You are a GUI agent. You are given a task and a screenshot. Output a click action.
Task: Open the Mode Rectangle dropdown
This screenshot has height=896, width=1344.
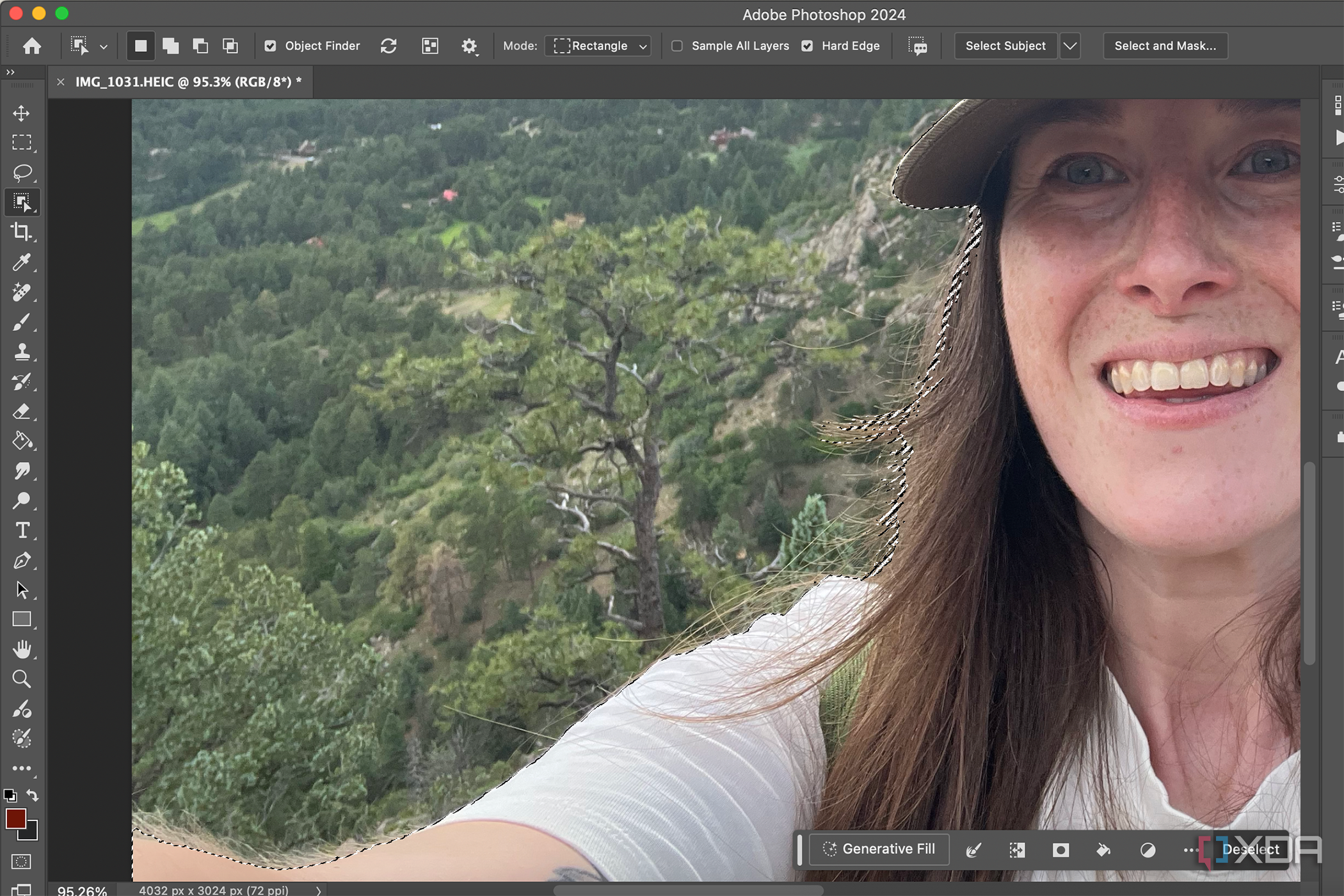click(x=598, y=46)
